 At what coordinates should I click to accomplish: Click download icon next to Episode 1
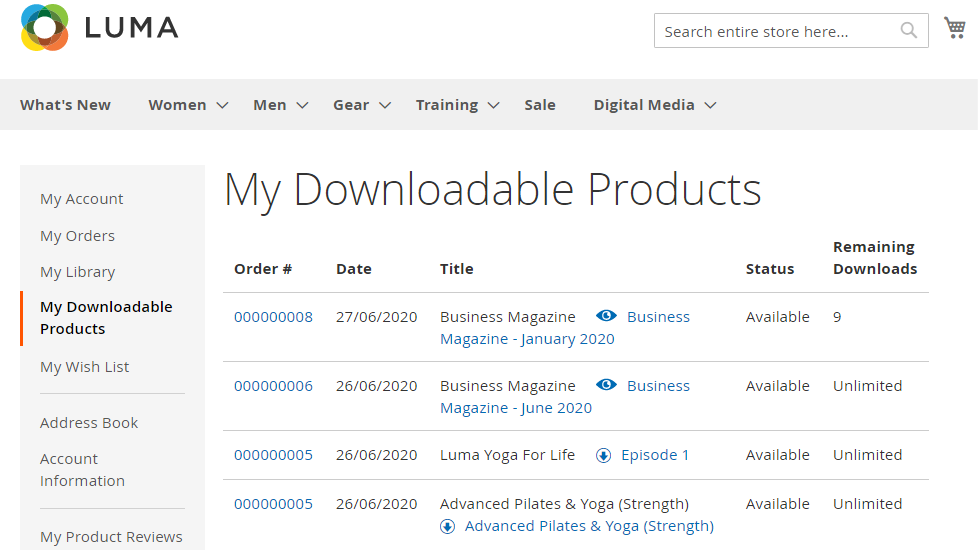pos(603,455)
